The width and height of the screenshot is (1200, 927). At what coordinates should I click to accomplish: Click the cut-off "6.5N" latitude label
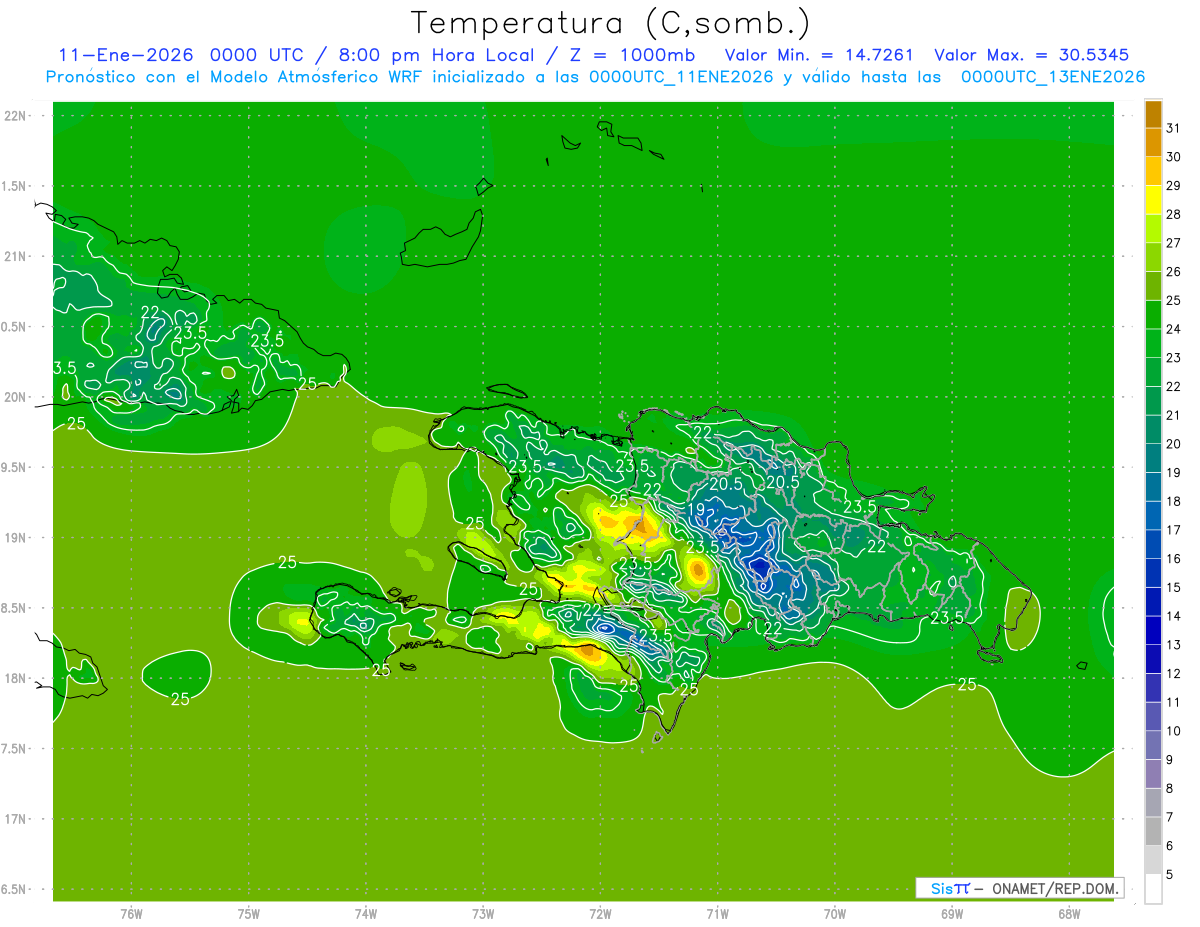15,889
